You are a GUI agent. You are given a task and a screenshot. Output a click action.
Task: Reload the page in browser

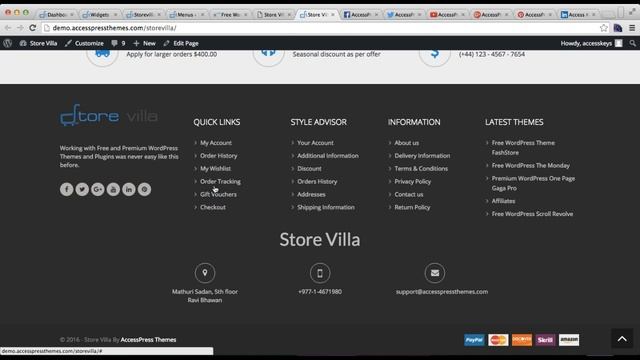pos(33,28)
